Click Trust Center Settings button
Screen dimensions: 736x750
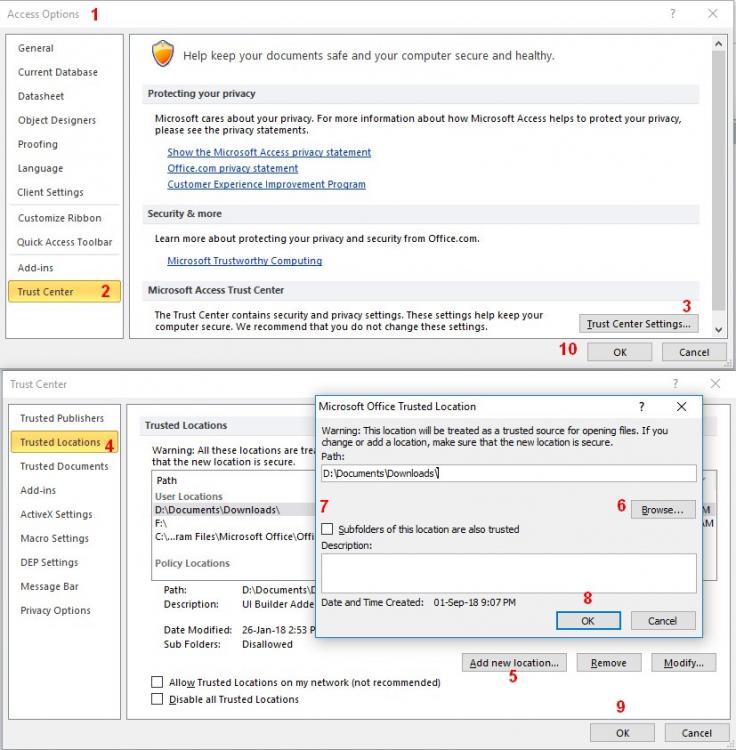638,324
